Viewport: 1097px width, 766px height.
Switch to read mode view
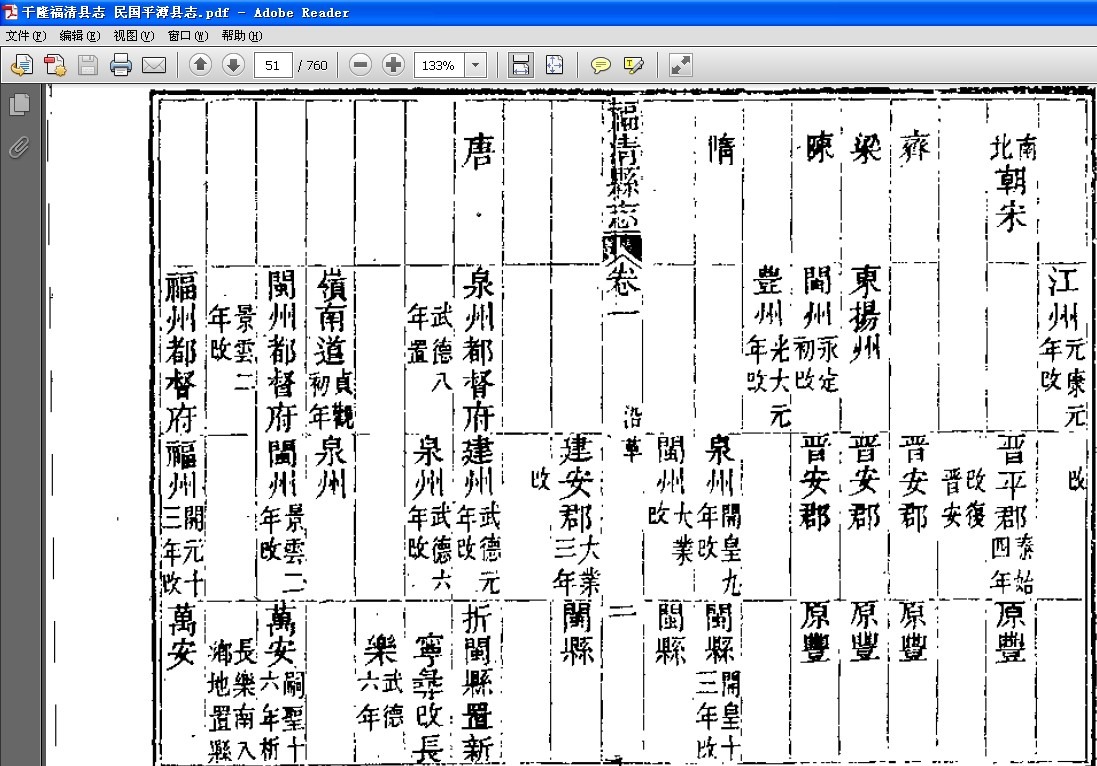click(x=680, y=65)
